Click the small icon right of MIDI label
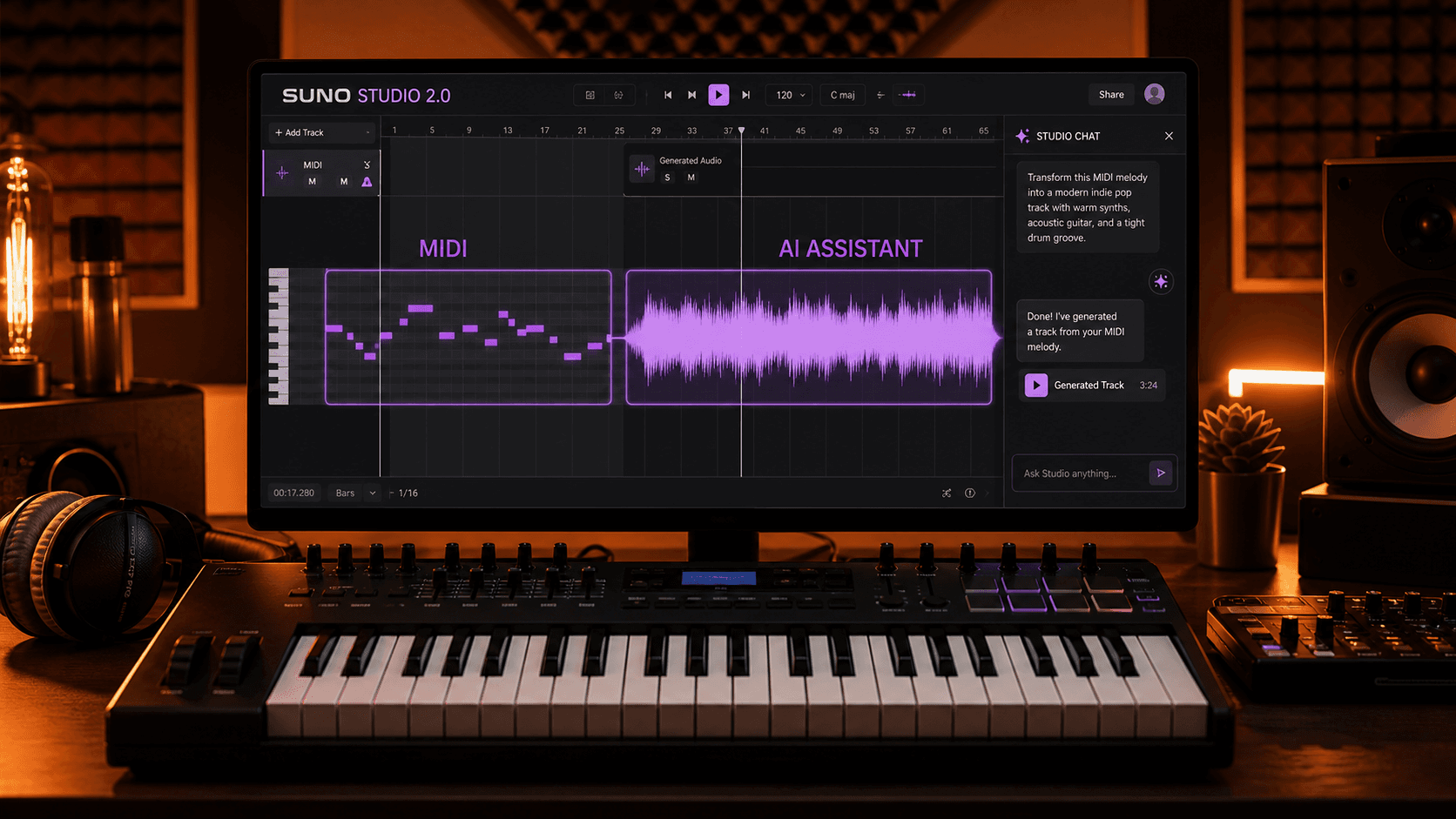 (x=367, y=164)
